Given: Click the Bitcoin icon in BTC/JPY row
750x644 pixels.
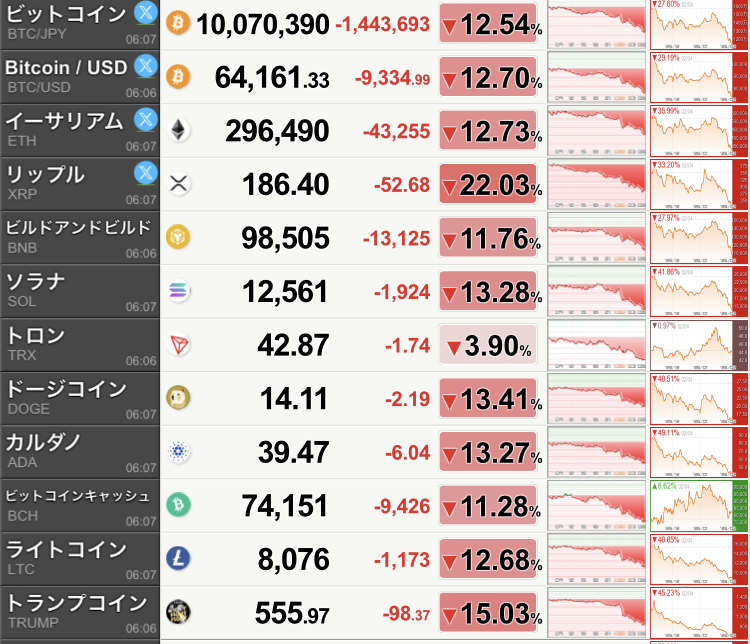Looking at the screenshot, I should click(x=179, y=22).
